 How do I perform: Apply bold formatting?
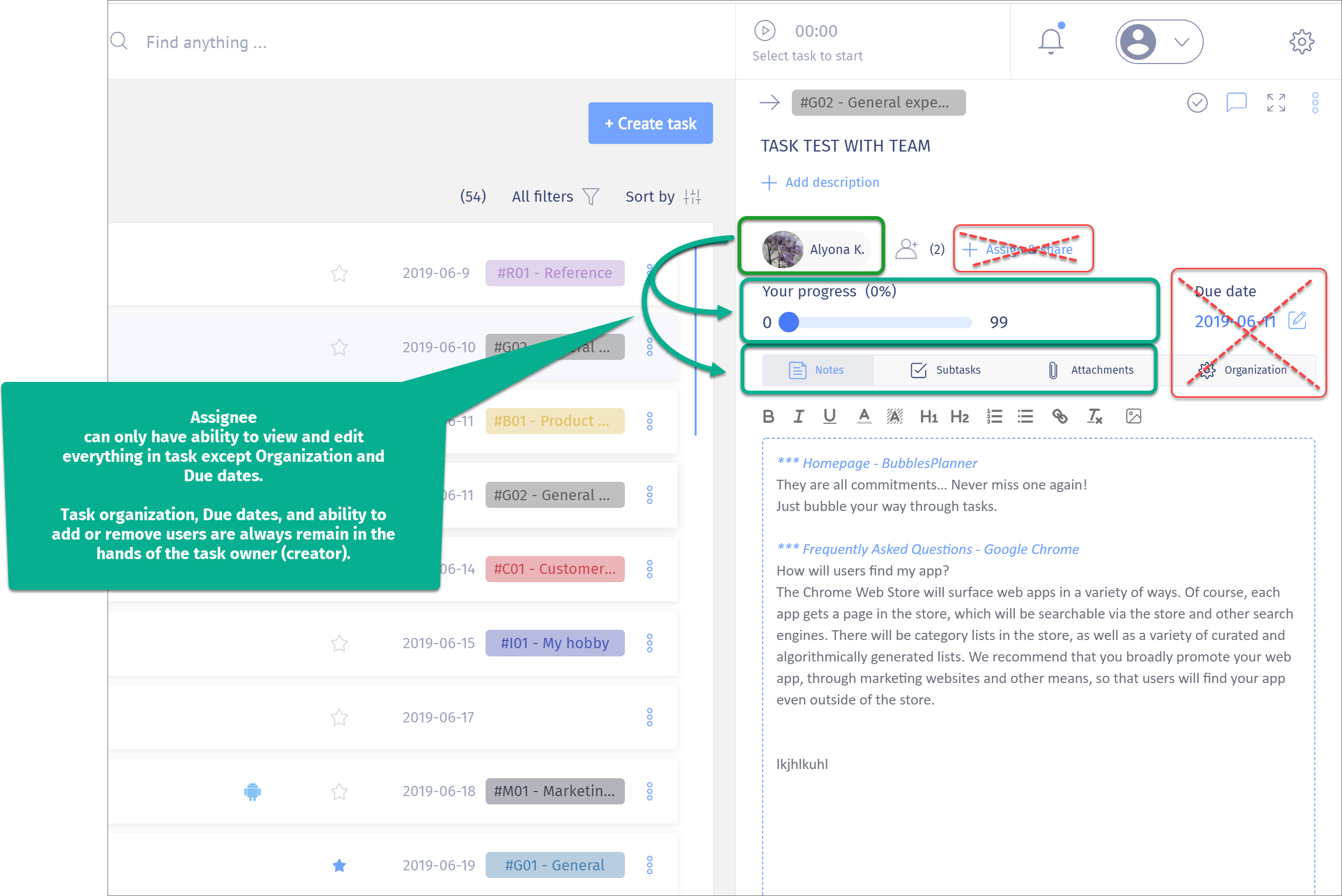[769, 417]
